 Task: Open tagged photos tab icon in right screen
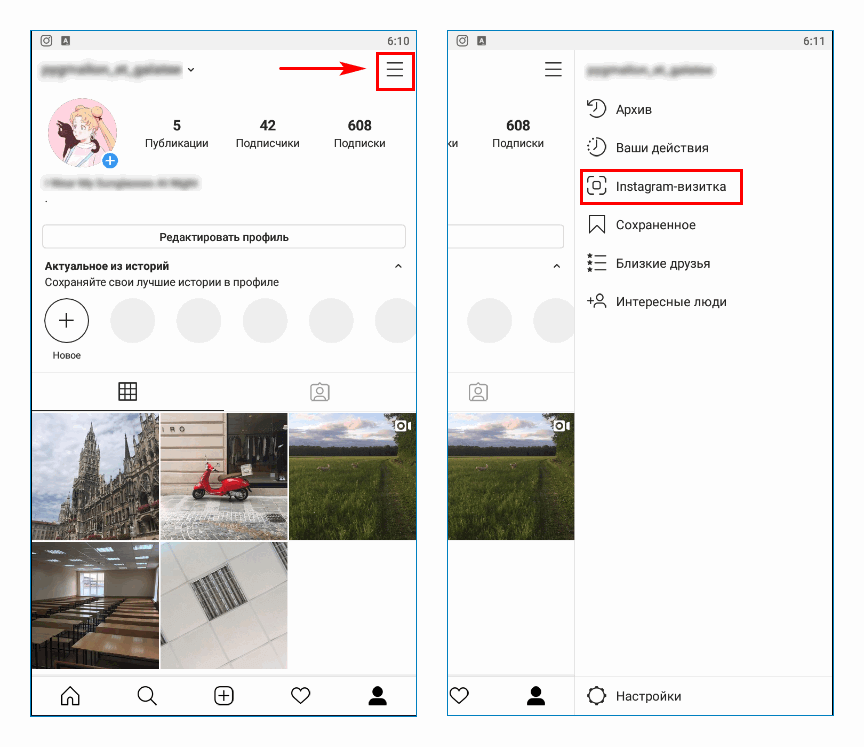(x=478, y=392)
